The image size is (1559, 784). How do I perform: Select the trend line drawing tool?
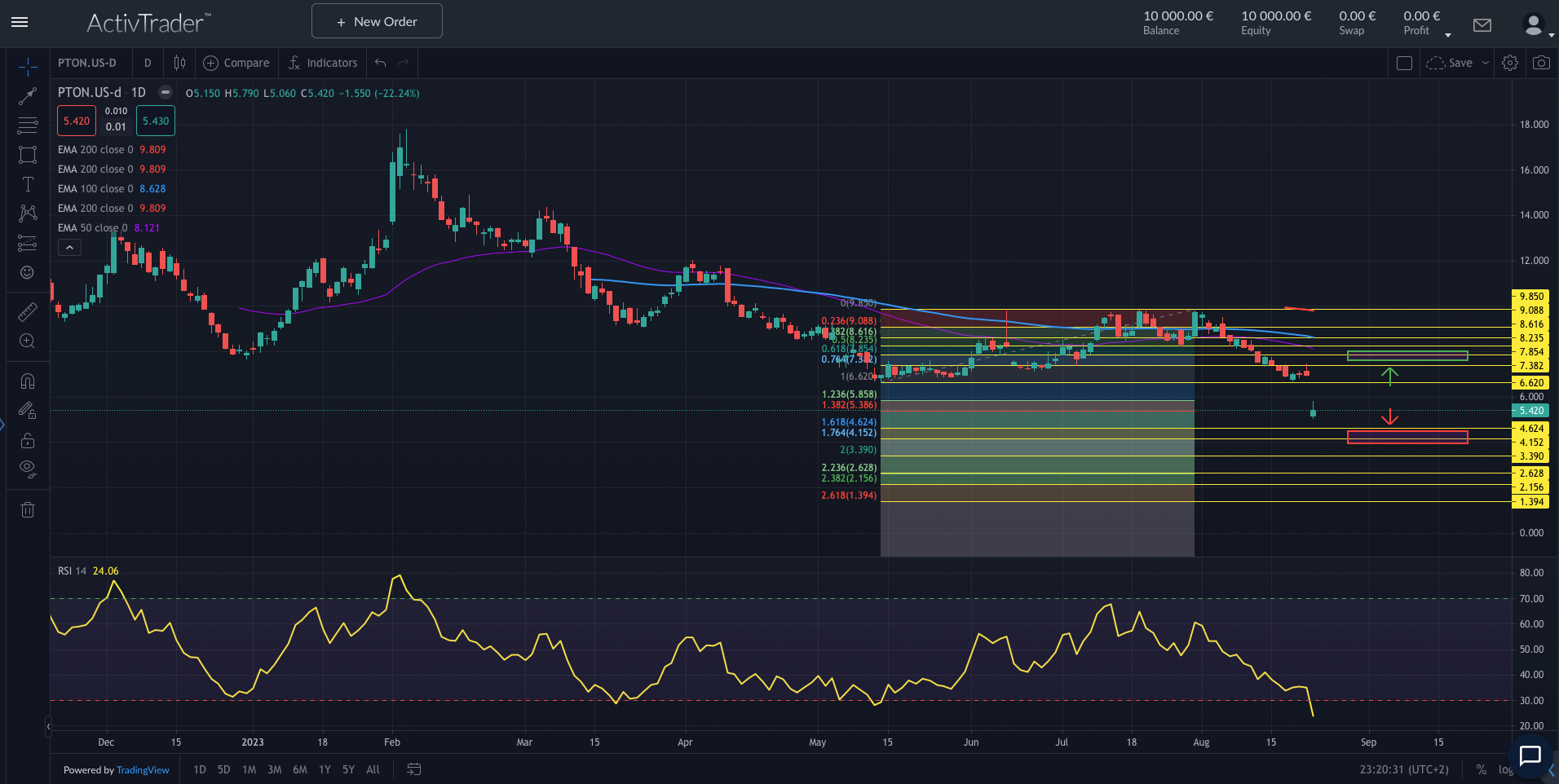click(28, 96)
